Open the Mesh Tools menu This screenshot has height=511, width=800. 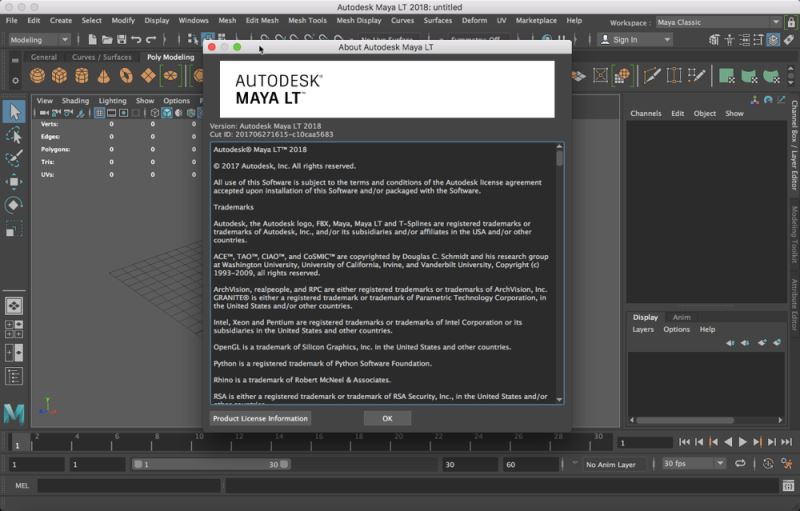coord(307,20)
